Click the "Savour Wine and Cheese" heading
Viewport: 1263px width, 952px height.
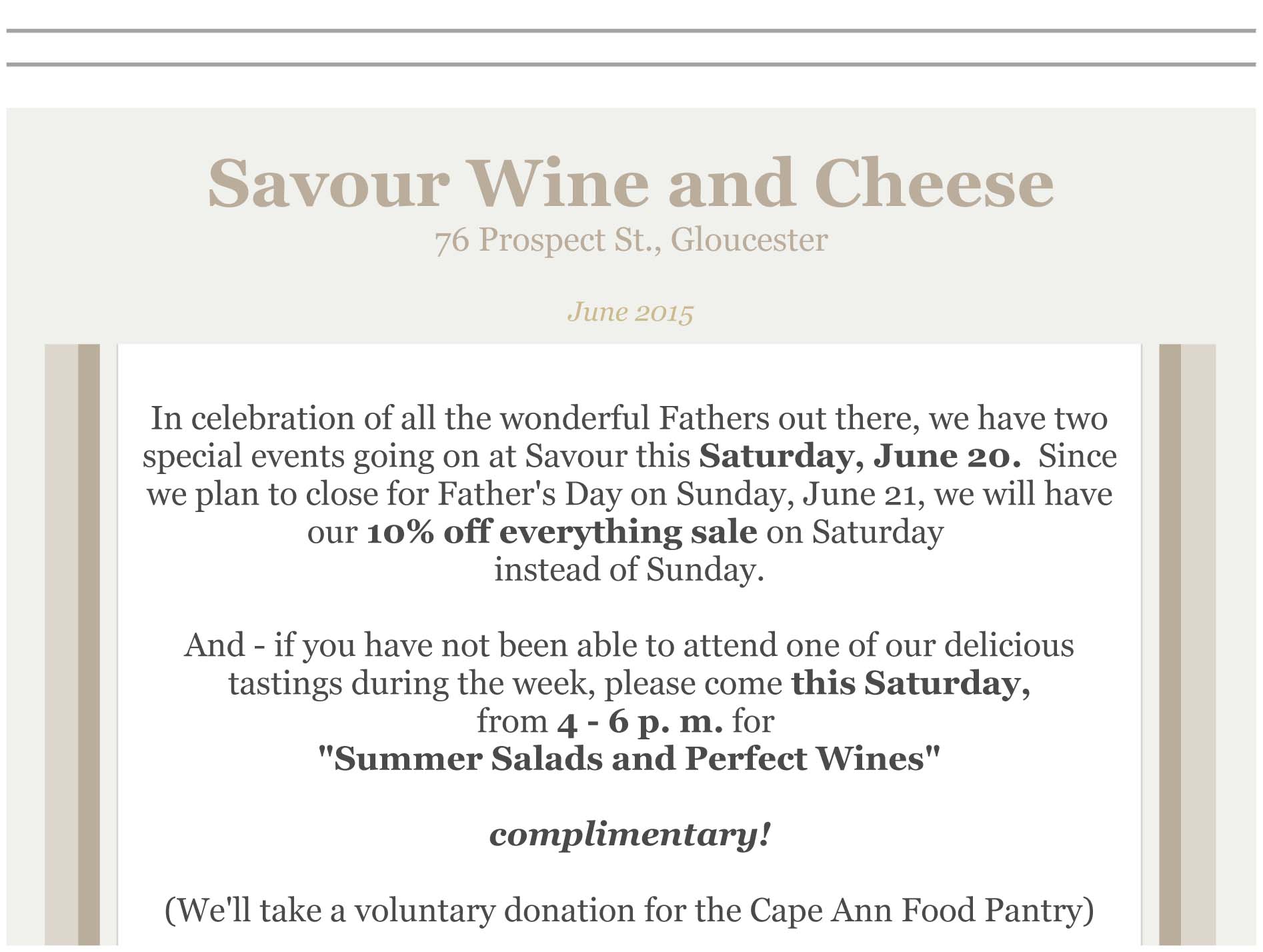tap(630, 183)
